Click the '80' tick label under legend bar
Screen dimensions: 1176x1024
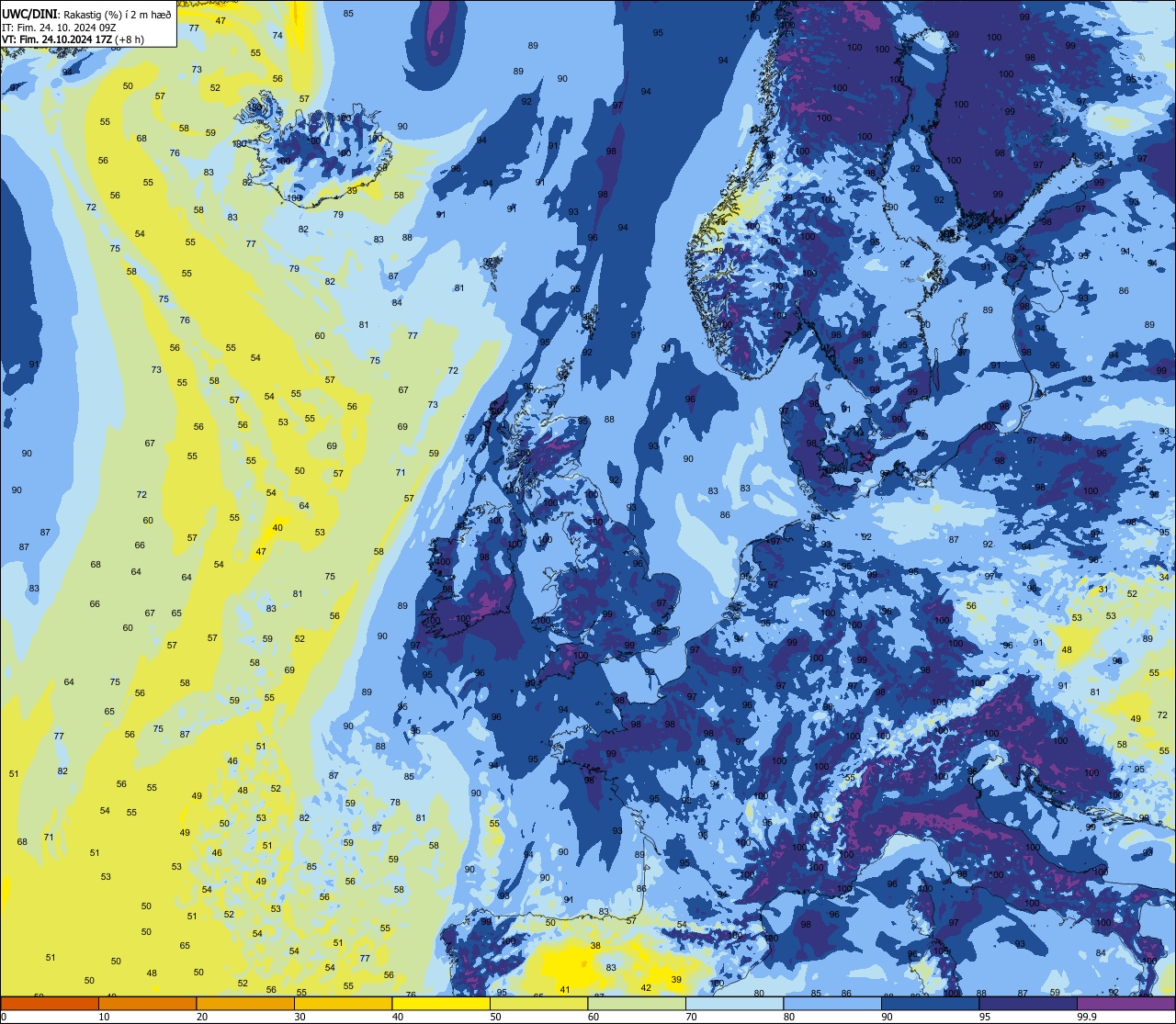tap(789, 1017)
